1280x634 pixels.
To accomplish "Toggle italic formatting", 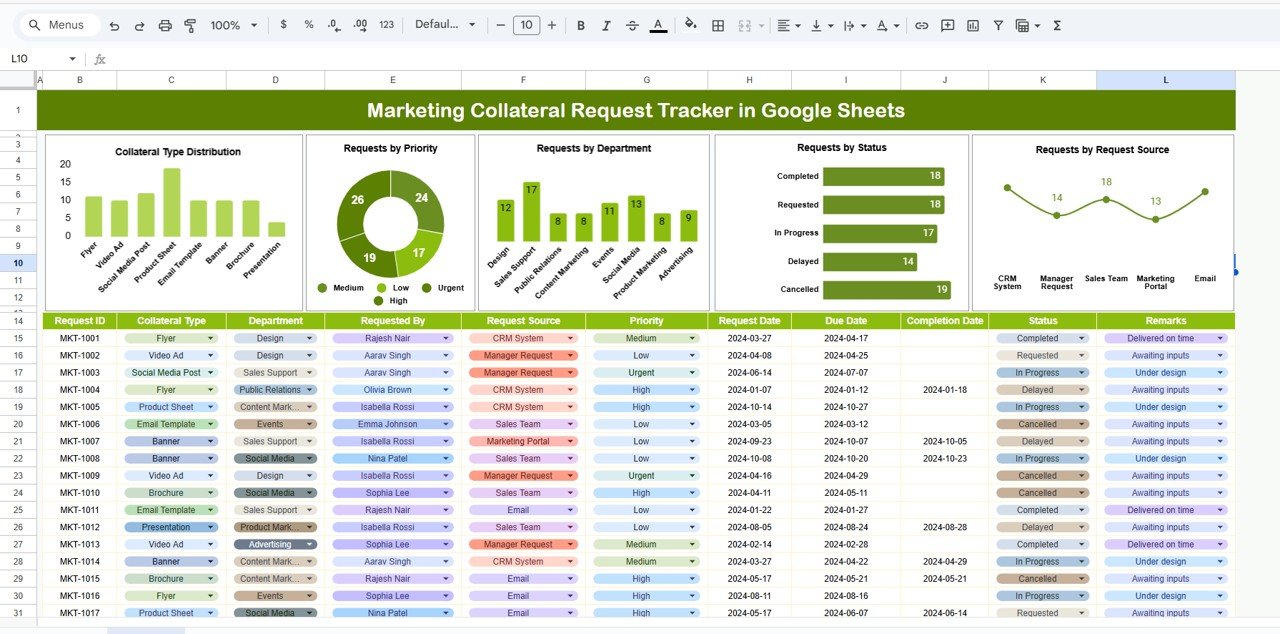I will pyautogui.click(x=606, y=25).
